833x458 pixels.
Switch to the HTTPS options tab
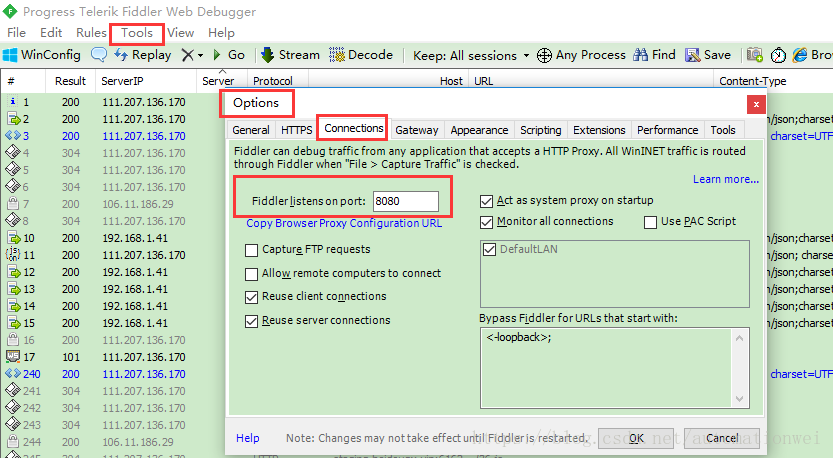click(x=296, y=130)
